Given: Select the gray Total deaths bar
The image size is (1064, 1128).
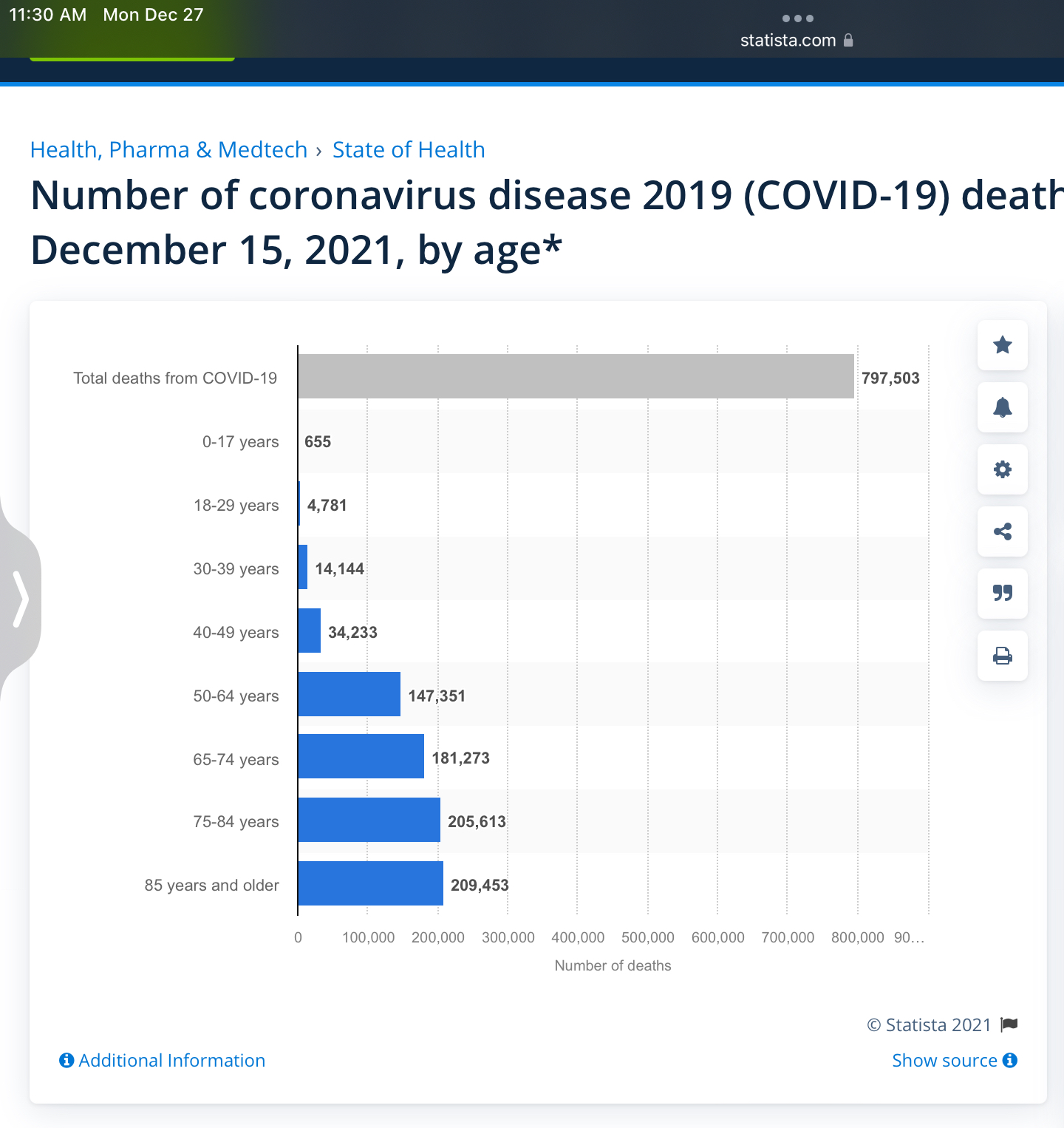Looking at the screenshot, I should click(576, 376).
